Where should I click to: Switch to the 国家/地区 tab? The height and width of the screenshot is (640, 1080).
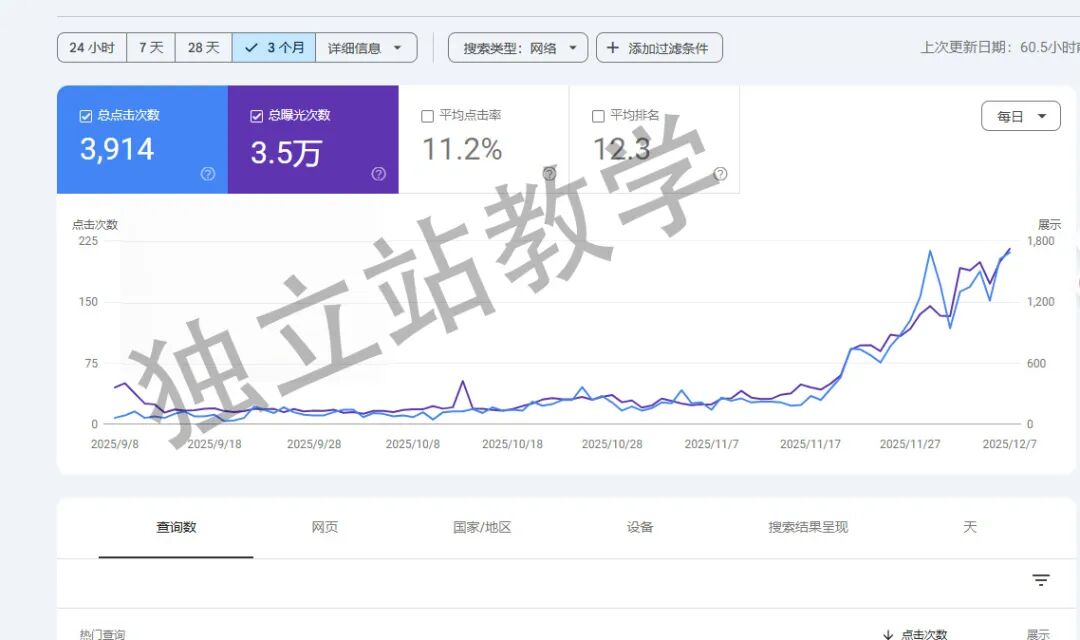(x=482, y=527)
